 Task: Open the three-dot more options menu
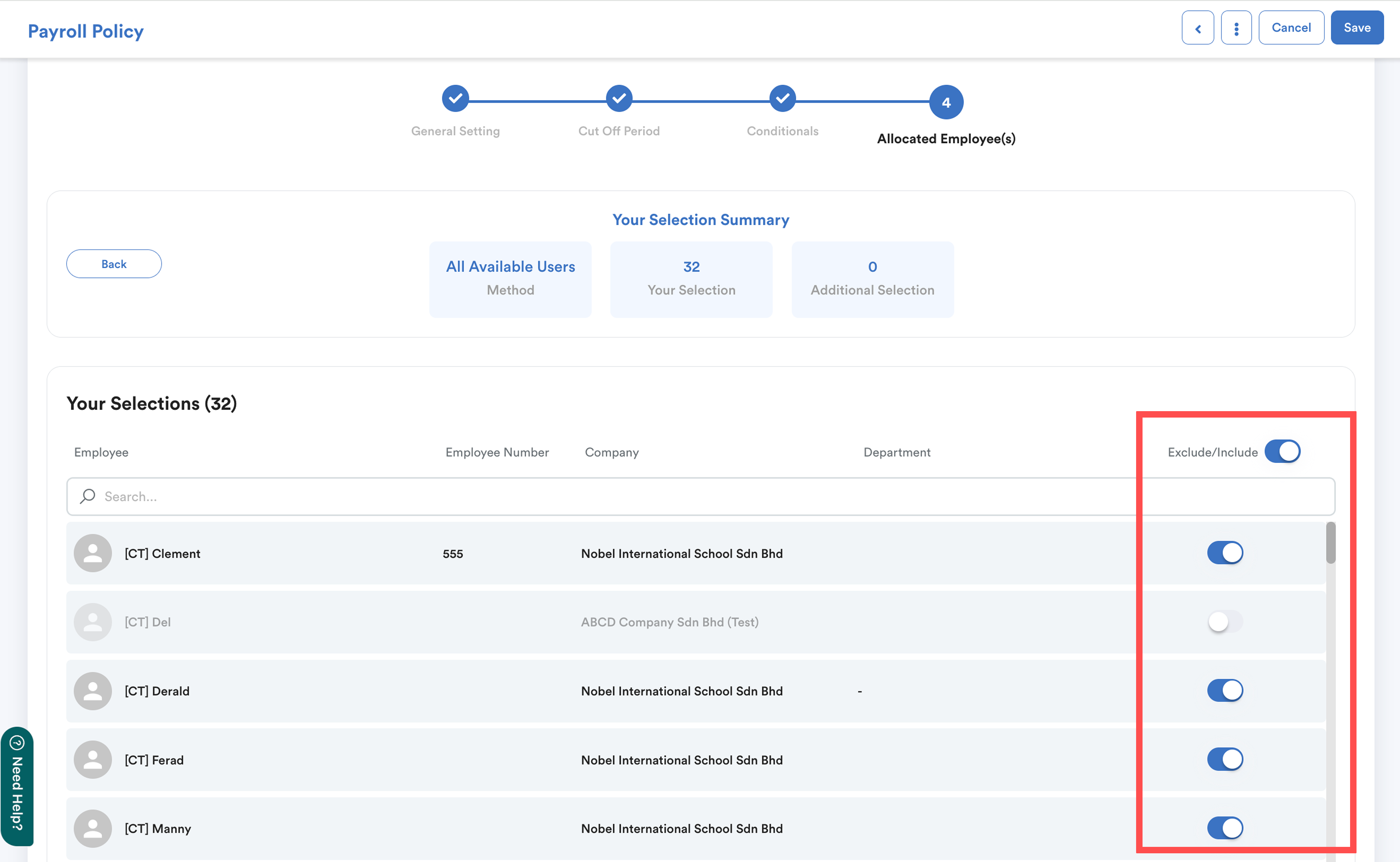pyautogui.click(x=1236, y=28)
